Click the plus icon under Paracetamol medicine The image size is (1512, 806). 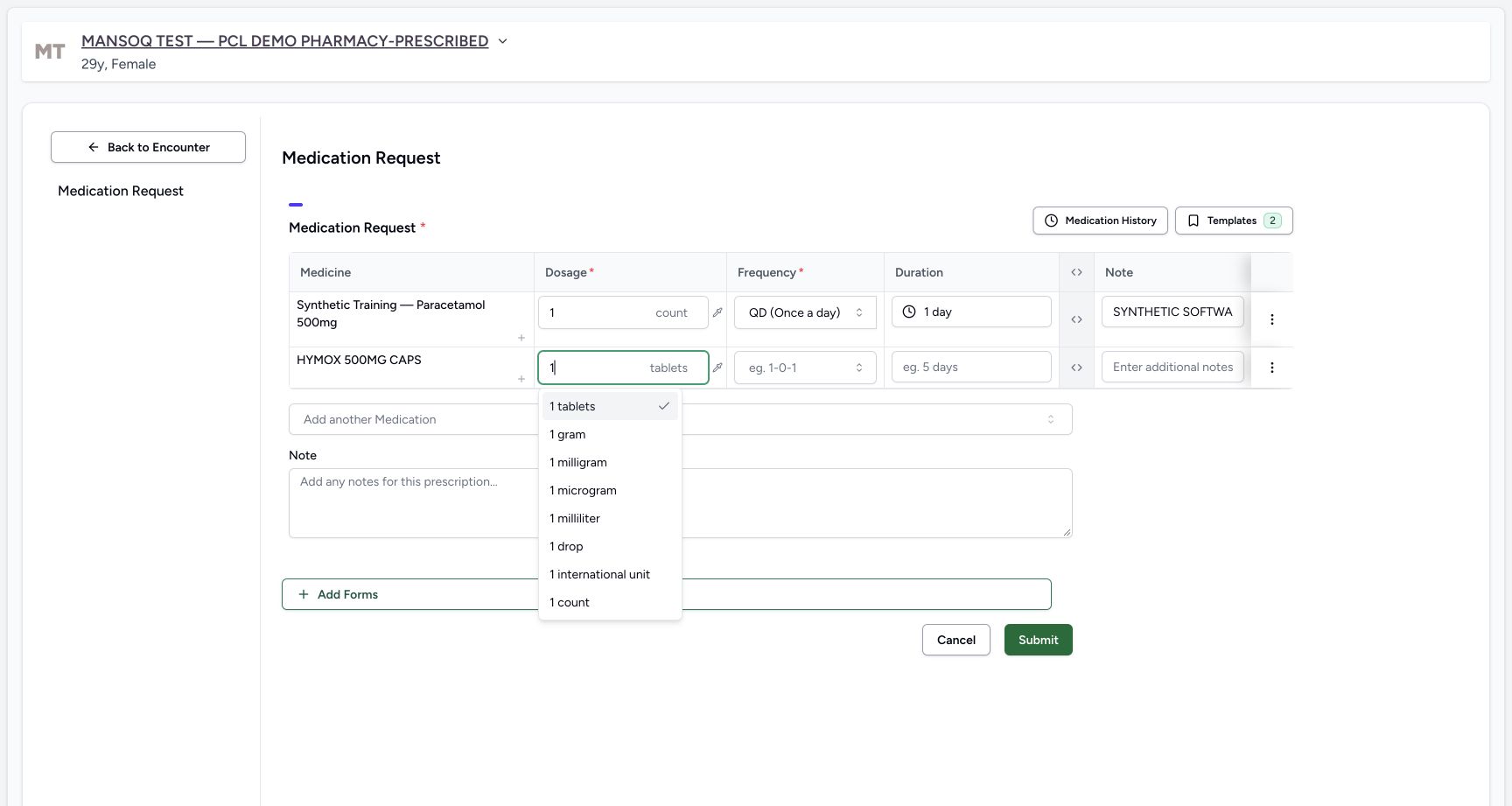point(521,338)
